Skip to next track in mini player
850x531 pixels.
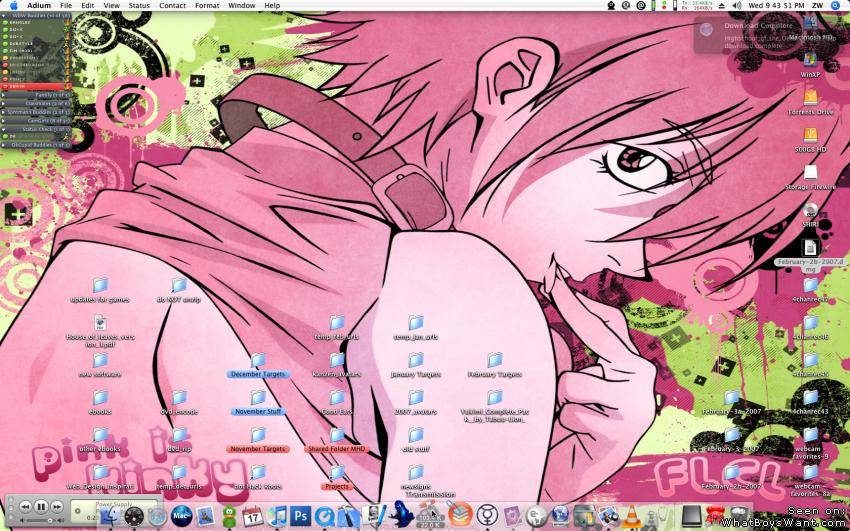57,506
